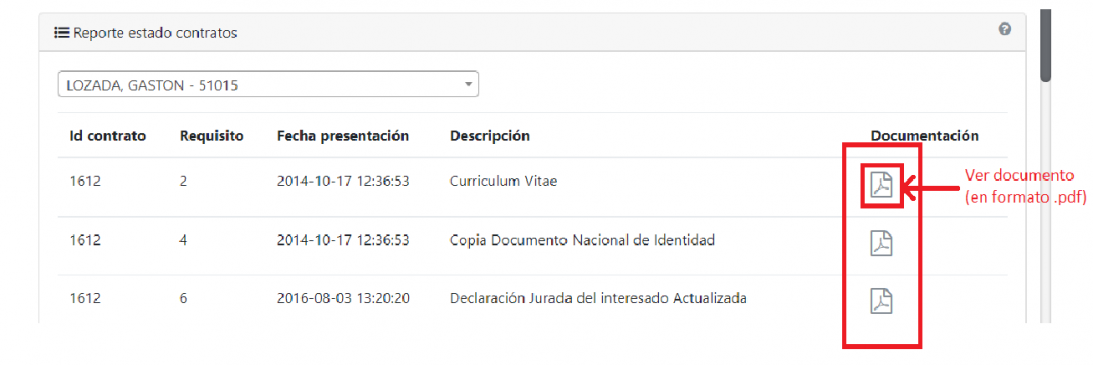Click the list icon beside Reporte estado contratos
Viewport: 1093px width, 365px height.
(x=61, y=32)
